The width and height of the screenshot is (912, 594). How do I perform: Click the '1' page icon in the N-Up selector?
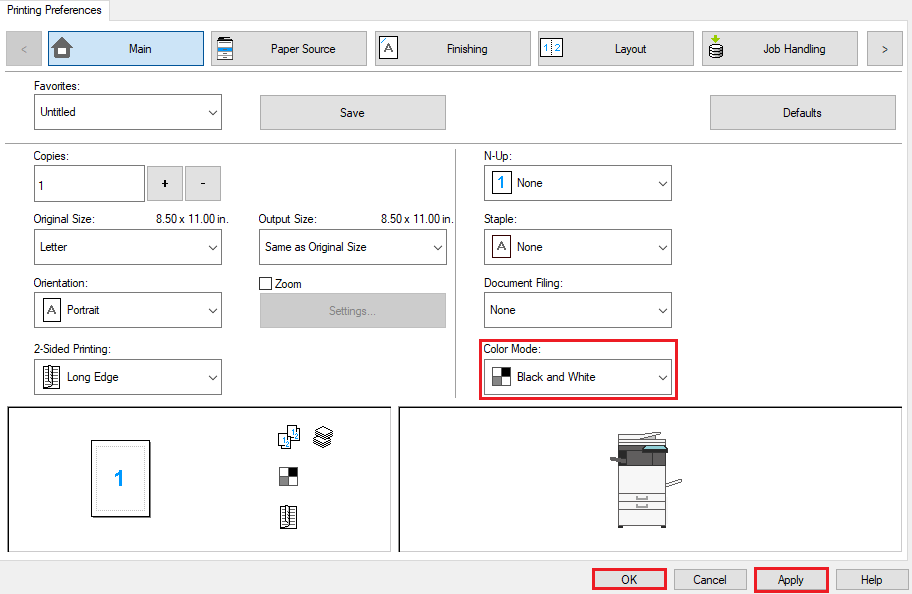(501, 183)
